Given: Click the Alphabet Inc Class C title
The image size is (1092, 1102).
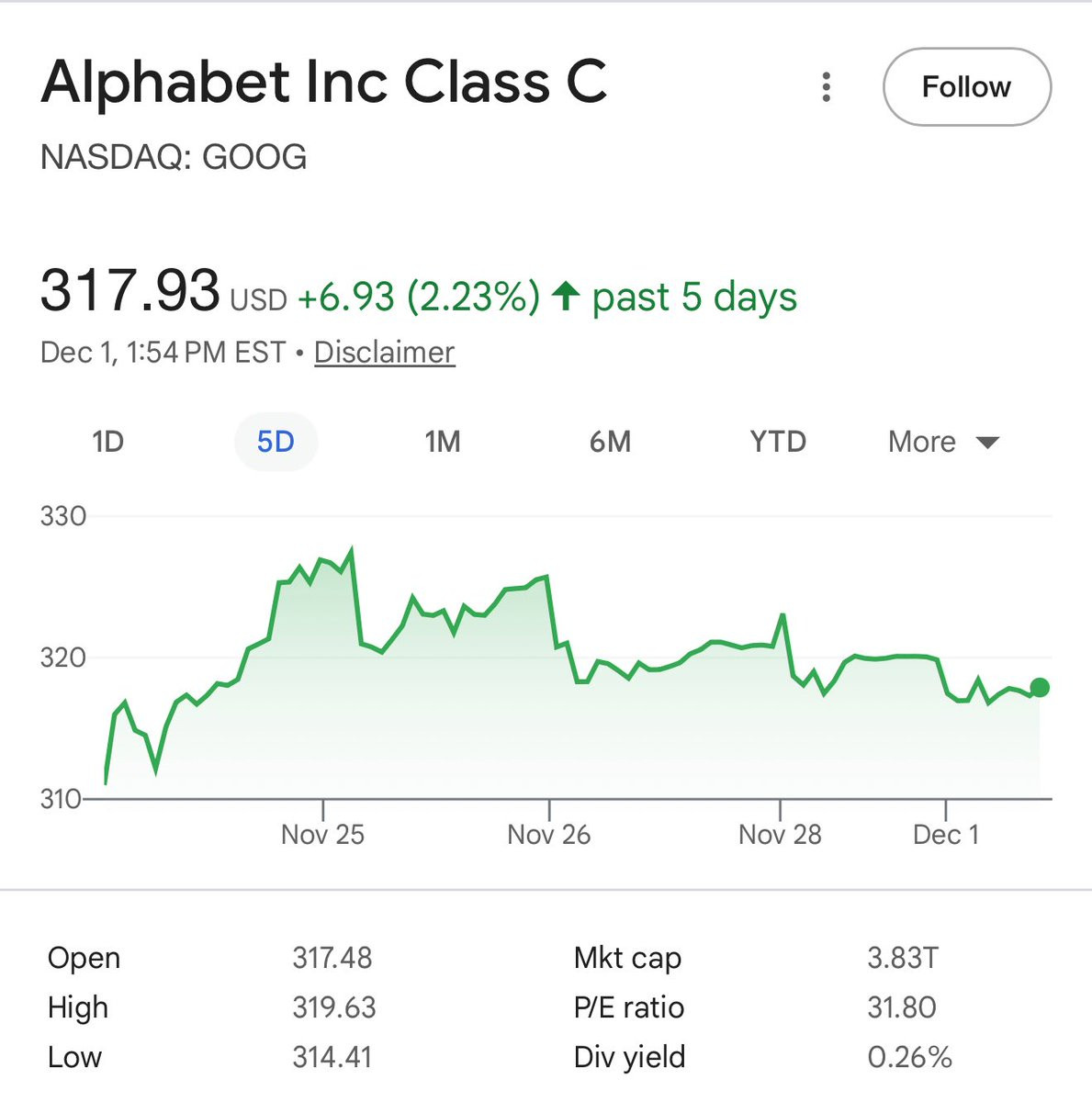Looking at the screenshot, I should [324, 82].
